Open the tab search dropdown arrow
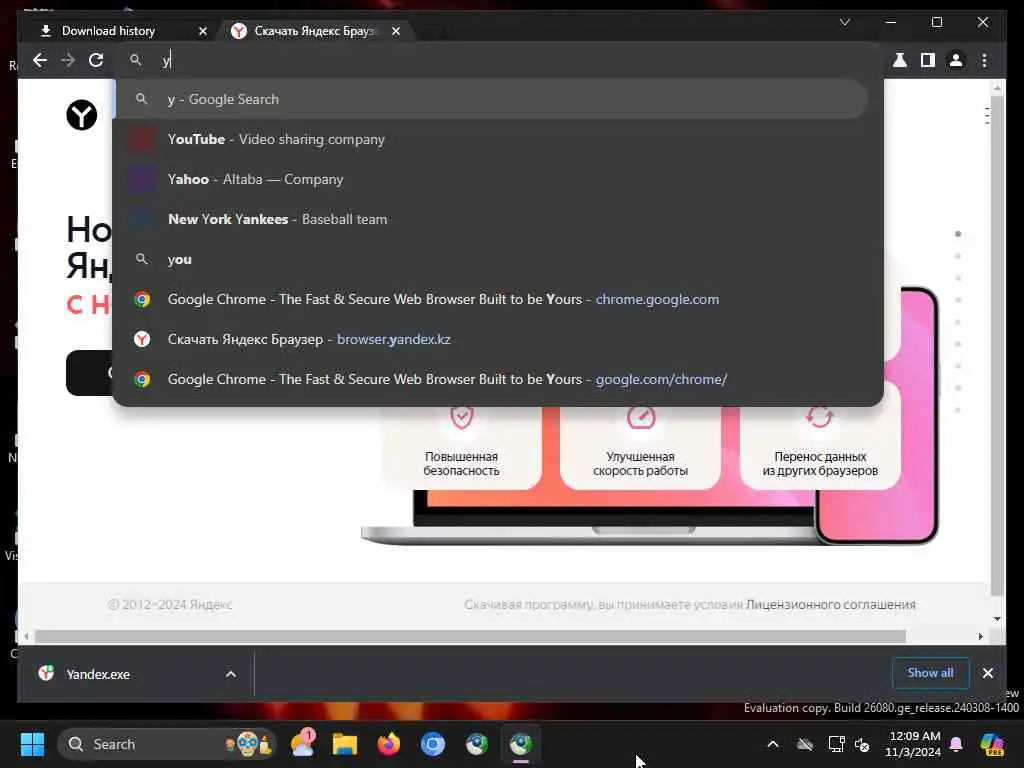This screenshot has height=768, width=1024. 844,22
